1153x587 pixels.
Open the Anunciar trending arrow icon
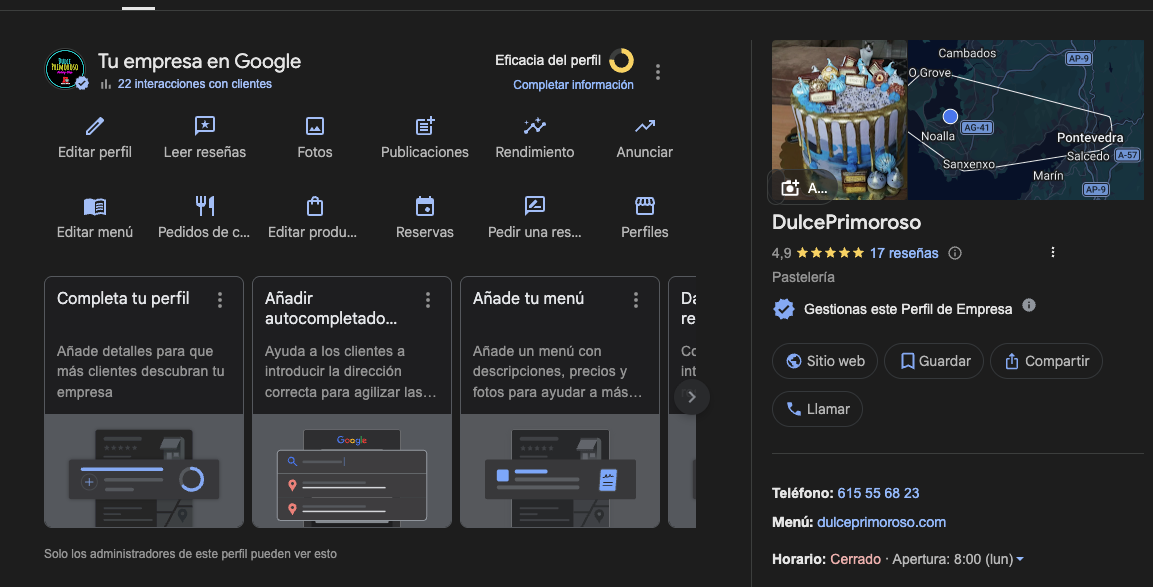[645, 126]
